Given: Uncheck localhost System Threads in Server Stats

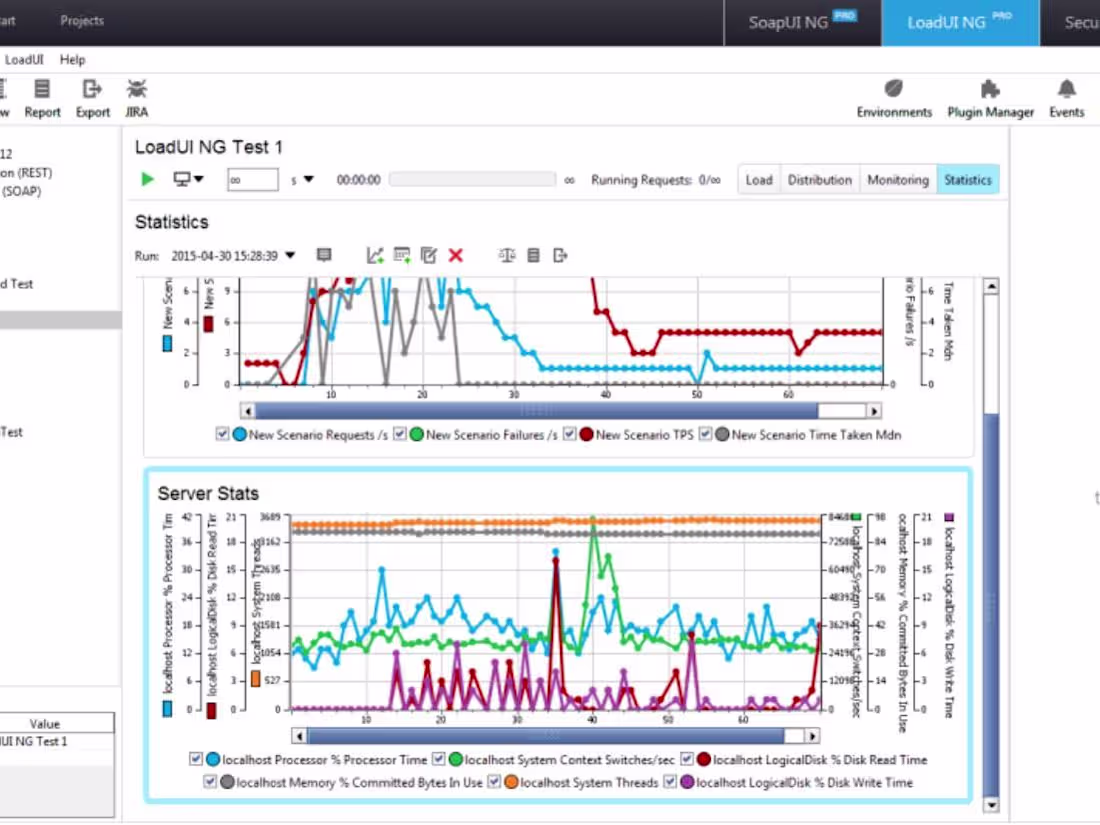Looking at the screenshot, I should (x=494, y=782).
